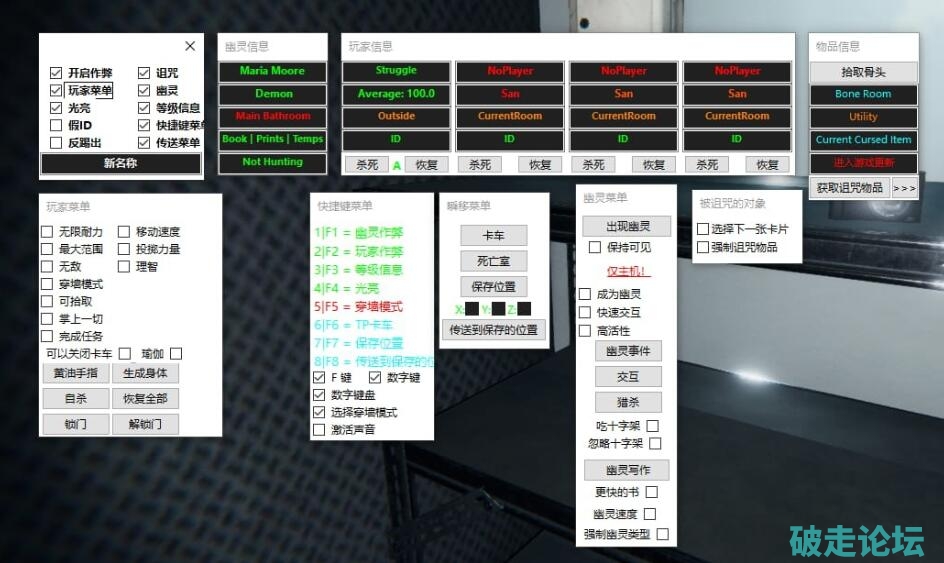Click the 获取诅咒物品 button
944x563 pixels.
pos(849,187)
